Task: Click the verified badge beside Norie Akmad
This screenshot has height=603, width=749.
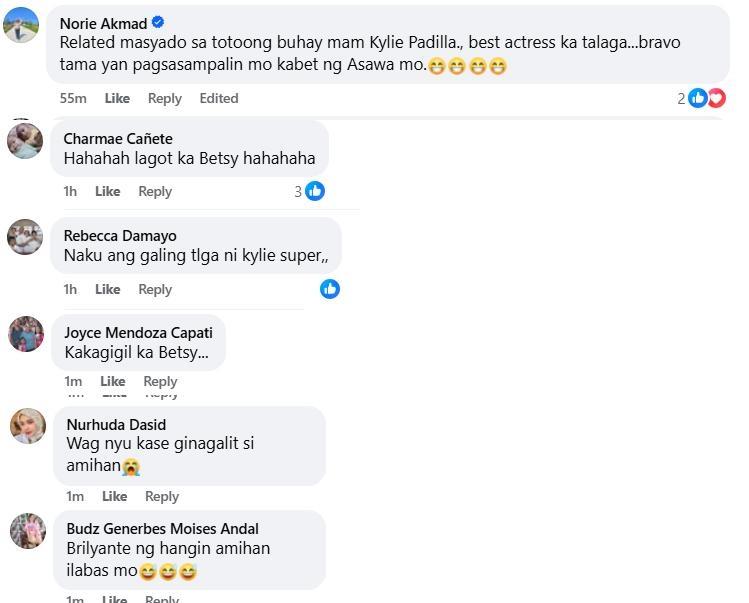Action: (x=158, y=23)
